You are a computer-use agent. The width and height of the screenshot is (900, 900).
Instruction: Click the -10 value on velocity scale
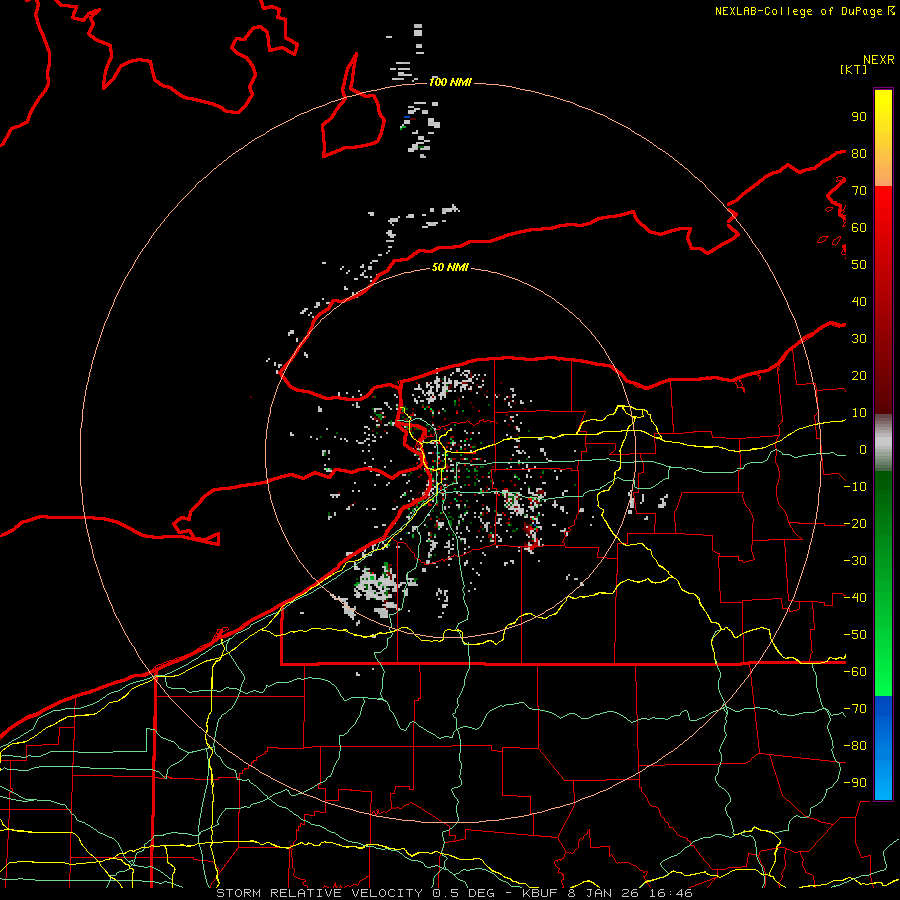[855, 487]
